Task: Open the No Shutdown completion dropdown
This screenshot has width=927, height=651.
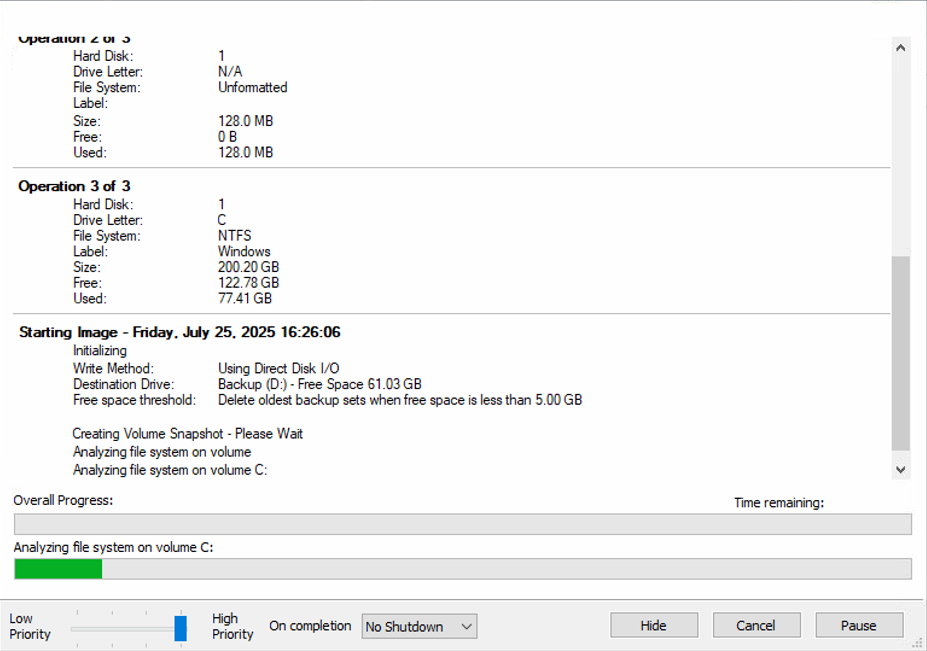Action: click(419, 627)
